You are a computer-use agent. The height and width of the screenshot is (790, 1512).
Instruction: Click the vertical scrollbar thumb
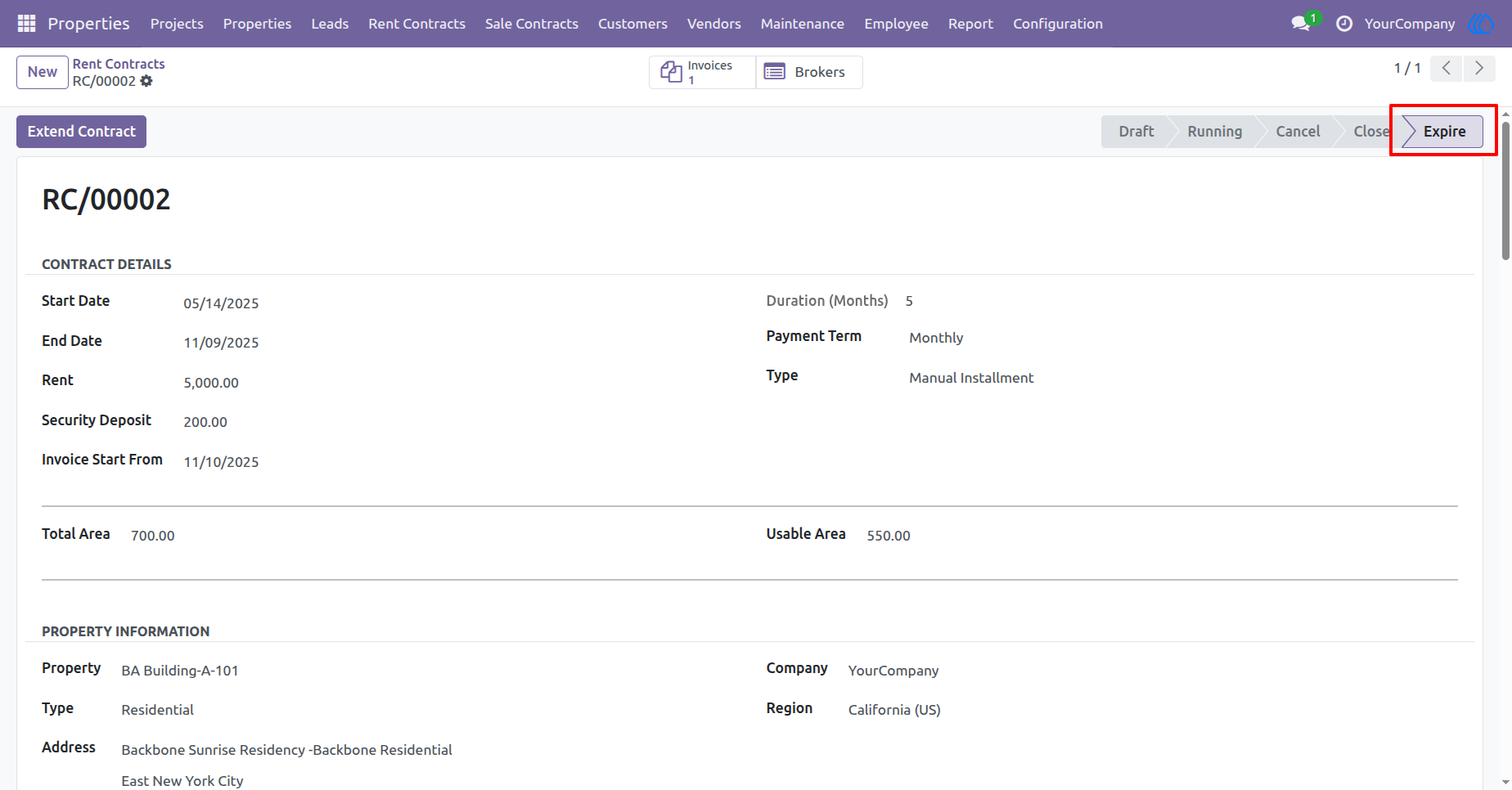click(x=1505, y=190)
